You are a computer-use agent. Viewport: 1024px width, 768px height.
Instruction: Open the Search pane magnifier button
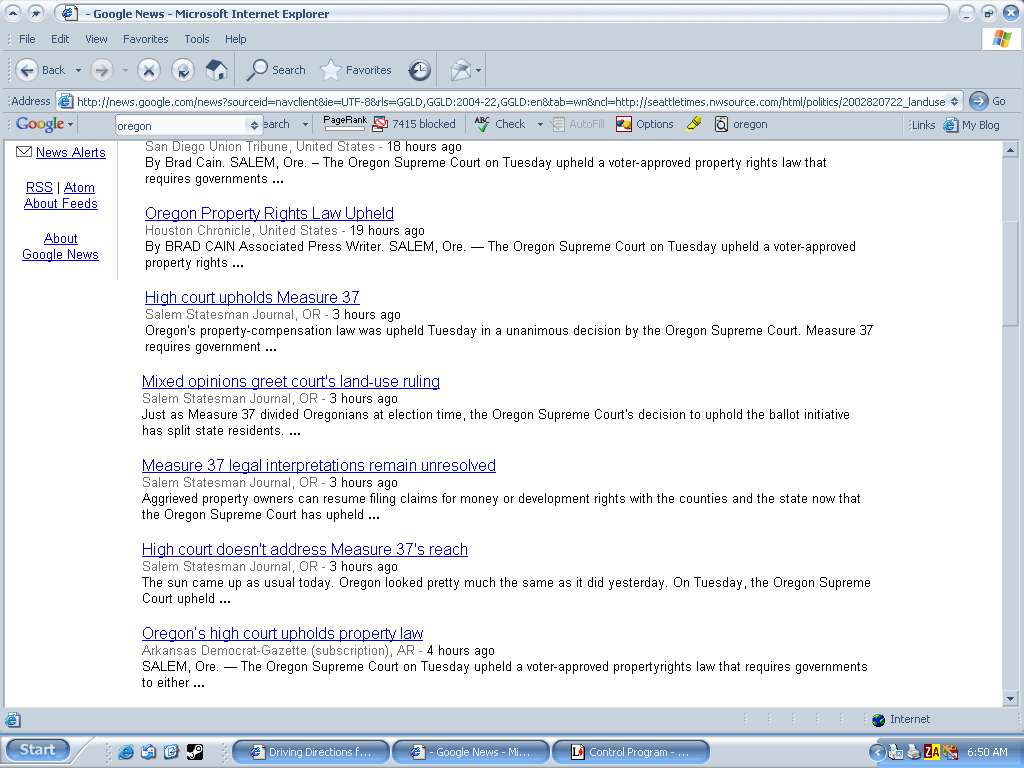coord(276,70)
